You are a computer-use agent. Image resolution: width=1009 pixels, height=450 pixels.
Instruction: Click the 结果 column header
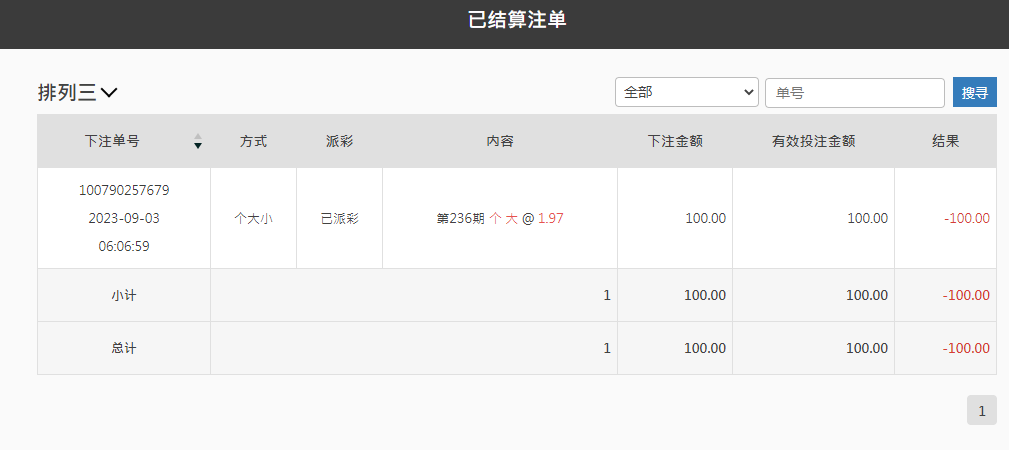[x=945, y=141]
